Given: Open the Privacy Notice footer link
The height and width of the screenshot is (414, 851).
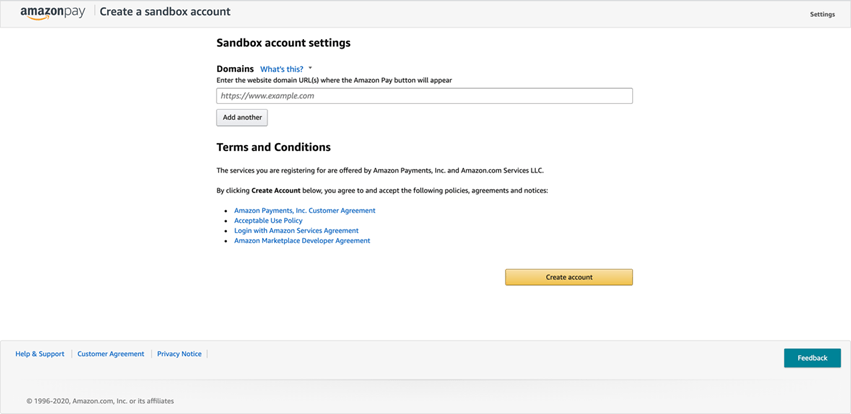Looking at the screenshot, I should coord(179,354).
